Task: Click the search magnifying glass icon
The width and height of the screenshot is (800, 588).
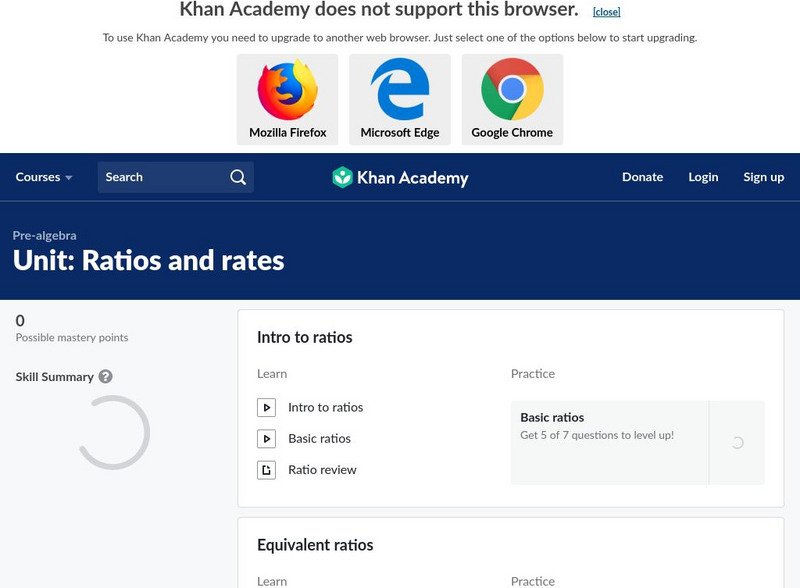Action: (238, 177)
